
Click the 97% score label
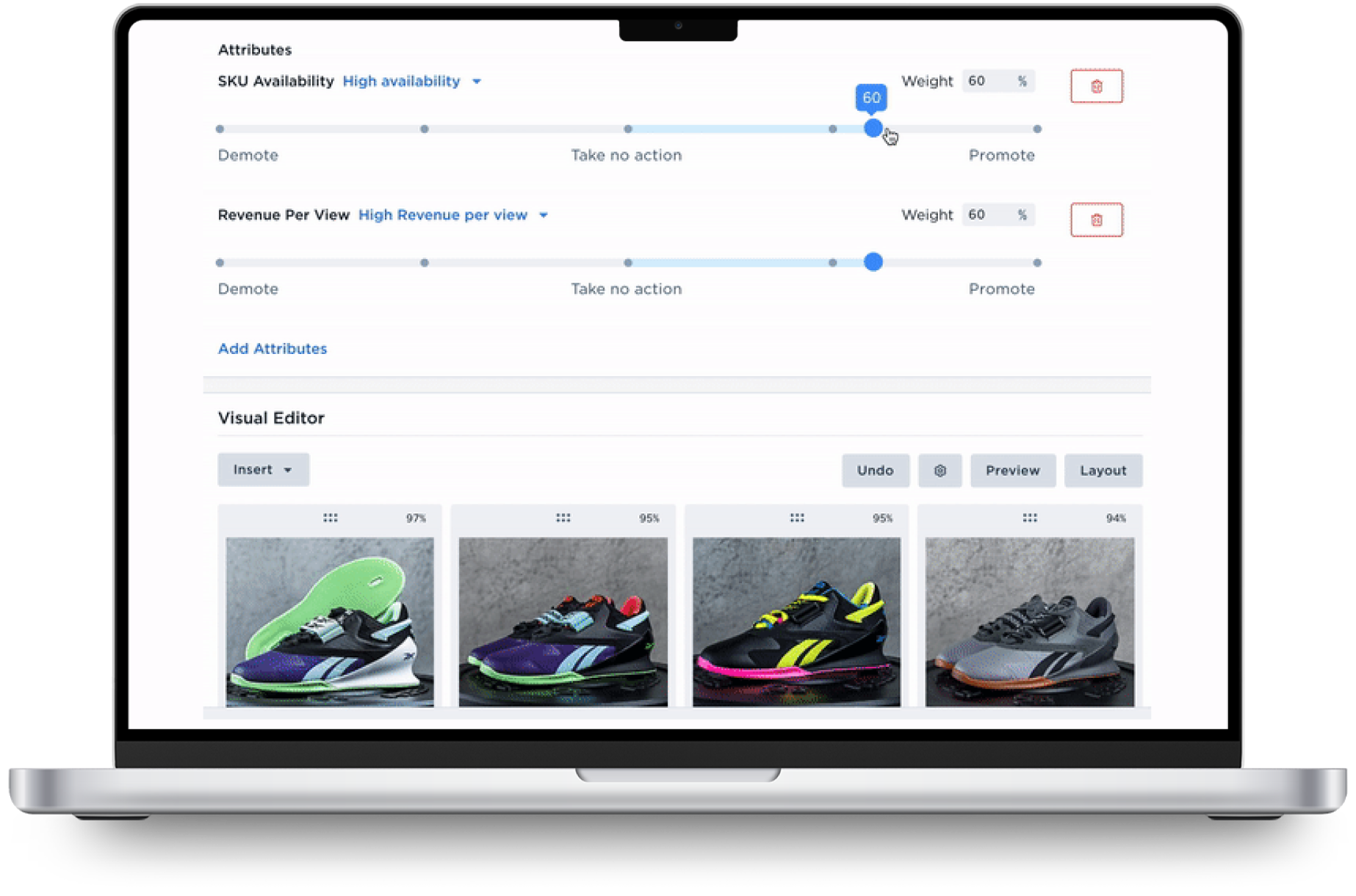coord(416,518)
